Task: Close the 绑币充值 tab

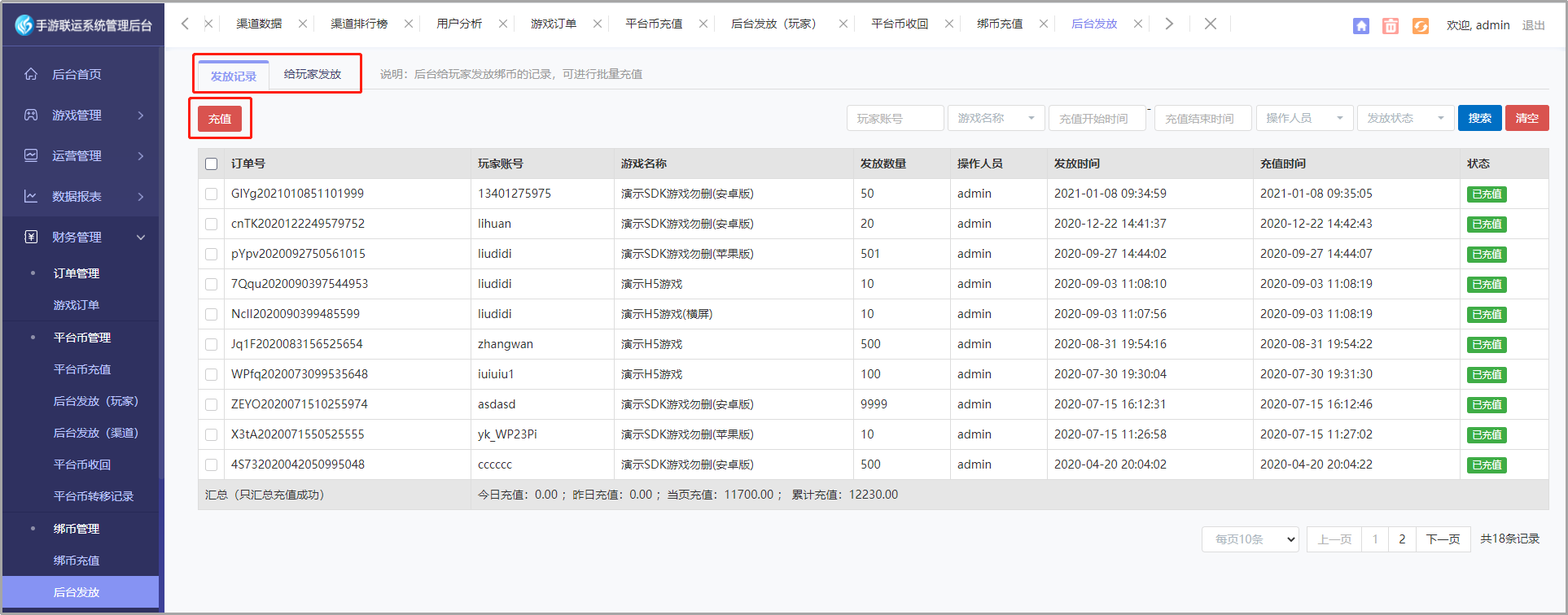Action: (x=1044, y=24)
